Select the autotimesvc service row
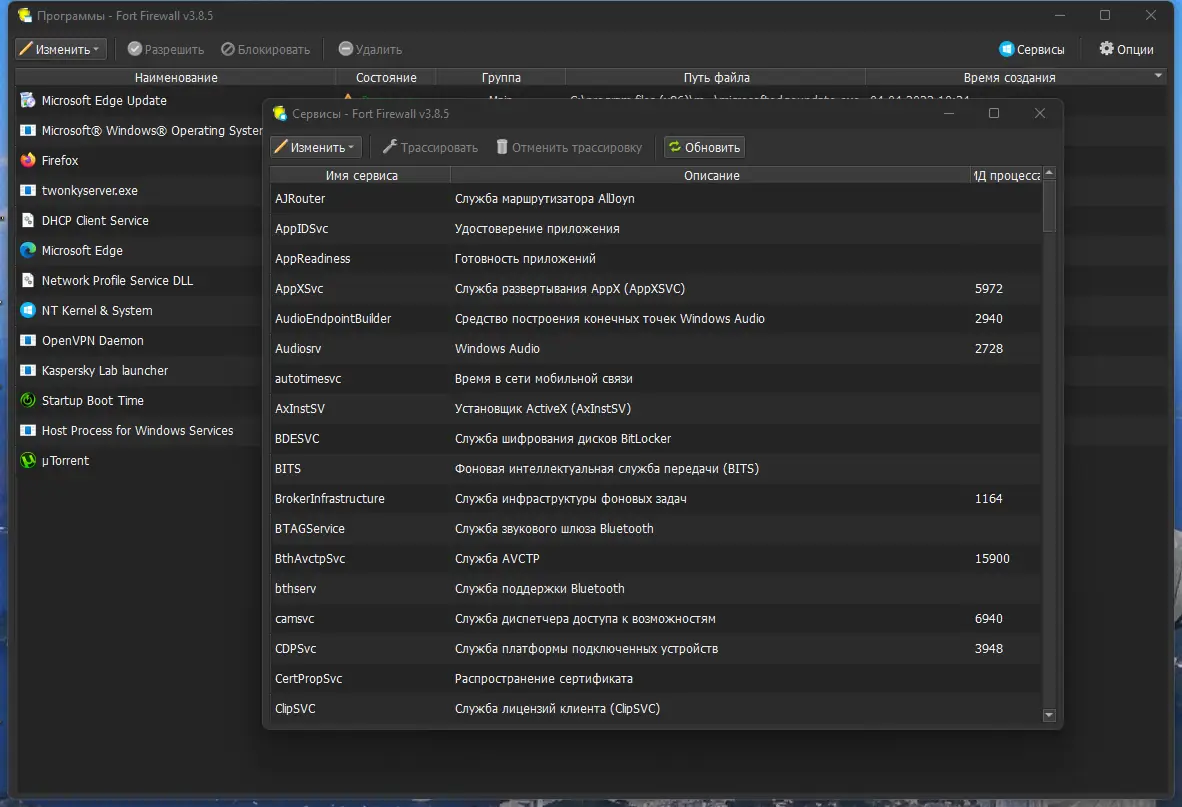 [656, 378]
